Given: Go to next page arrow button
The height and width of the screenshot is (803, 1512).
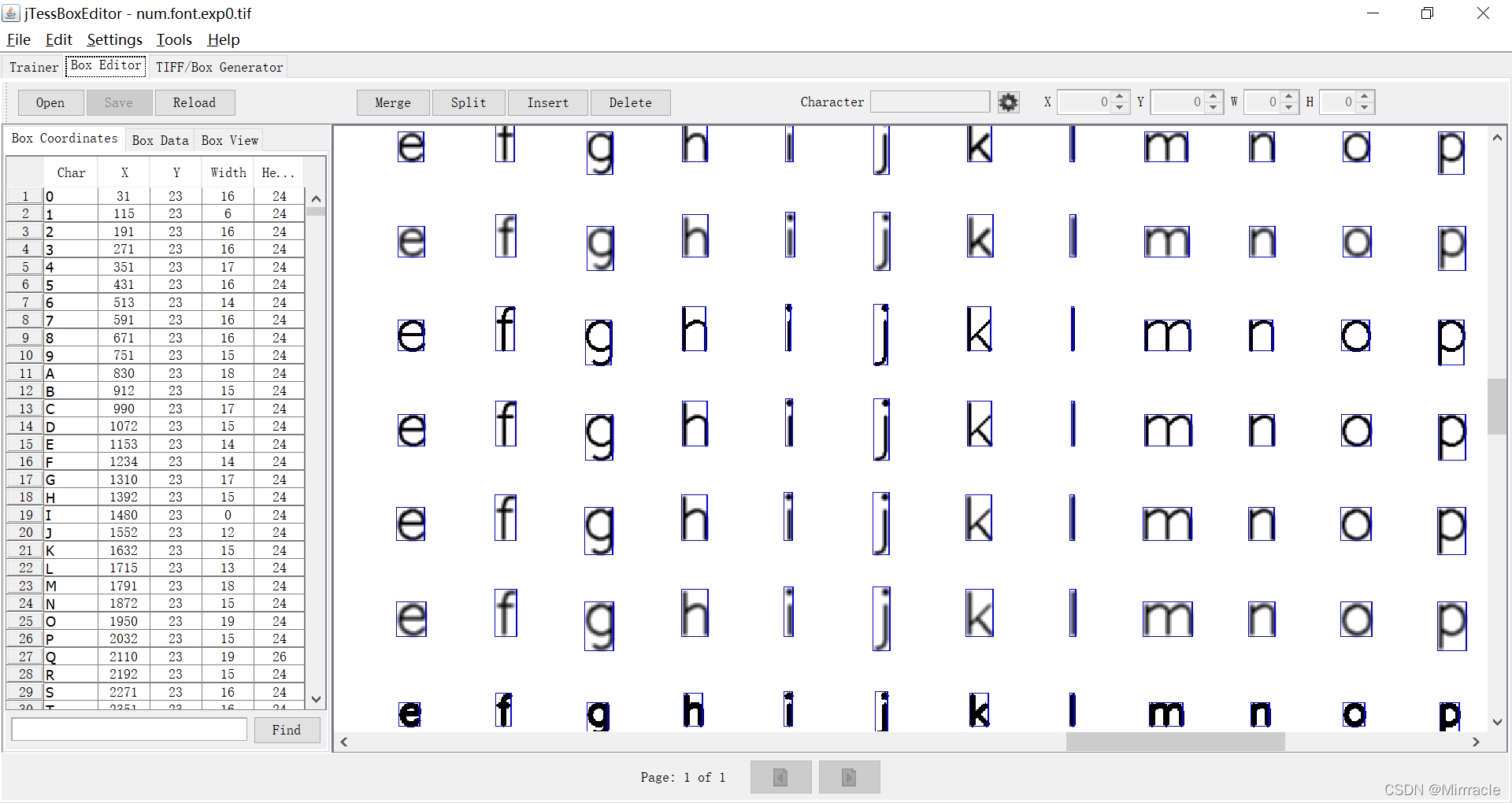Looking at the screenshot, I should (849, 777).
